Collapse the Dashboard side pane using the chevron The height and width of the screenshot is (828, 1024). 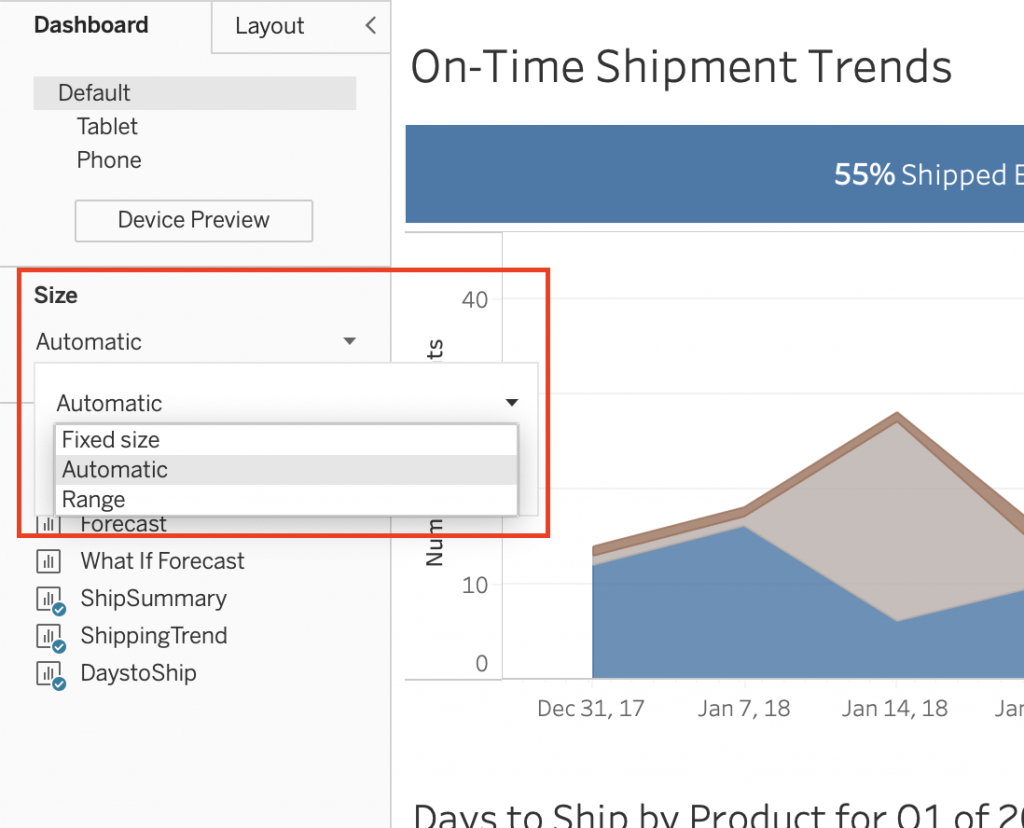coord(370,26)
